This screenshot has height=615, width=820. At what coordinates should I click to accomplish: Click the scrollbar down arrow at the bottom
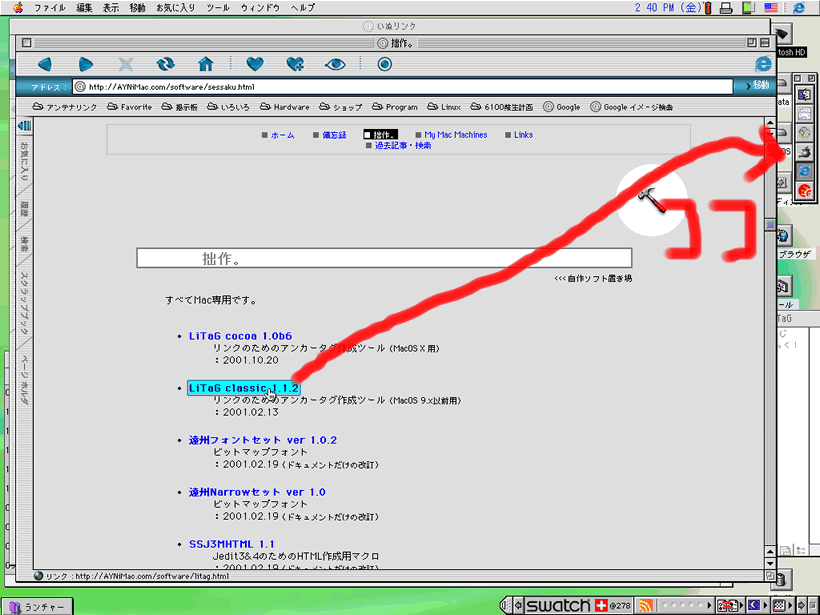[x=770, y=563]
